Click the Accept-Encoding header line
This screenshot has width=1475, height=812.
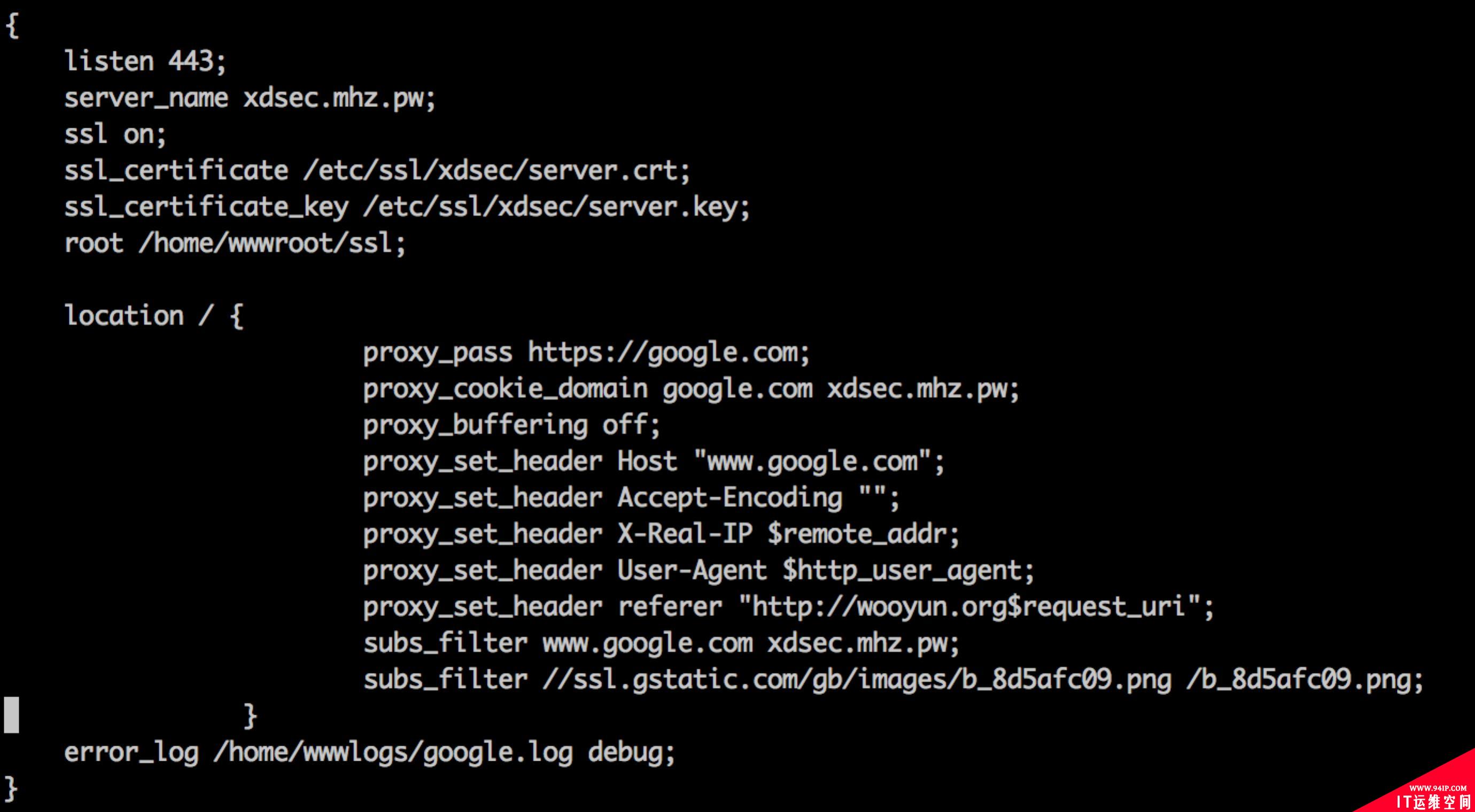(632, 498)
